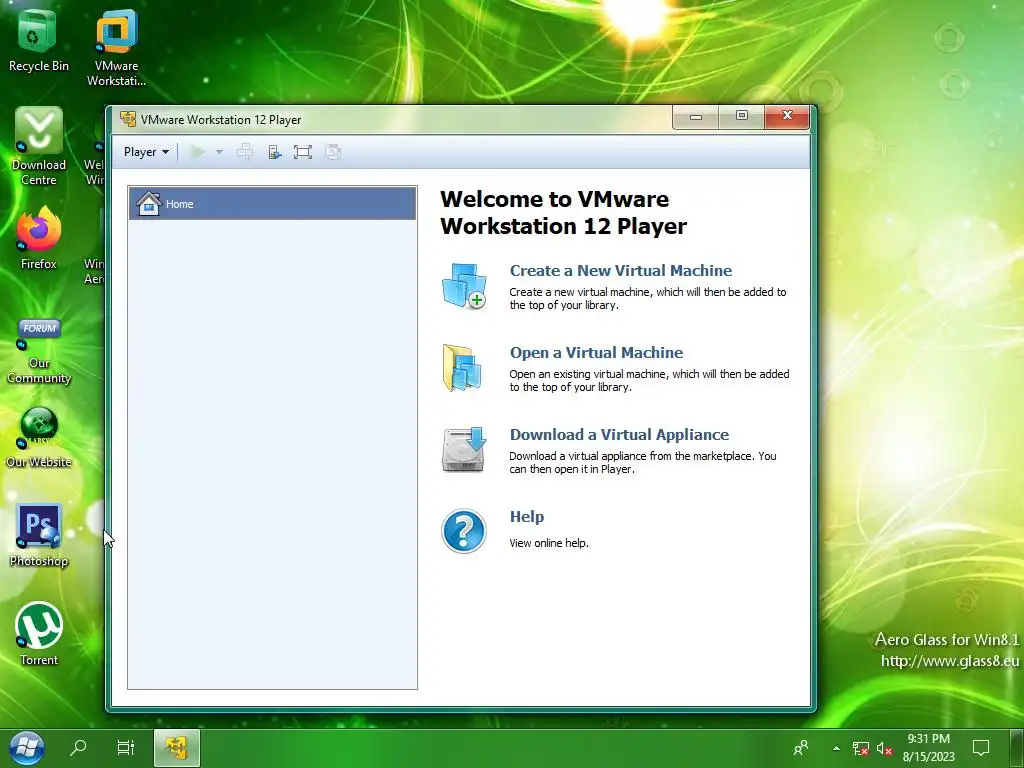
Task: Click the VMware icon in the title bar
Action: [x=128, y=119]
